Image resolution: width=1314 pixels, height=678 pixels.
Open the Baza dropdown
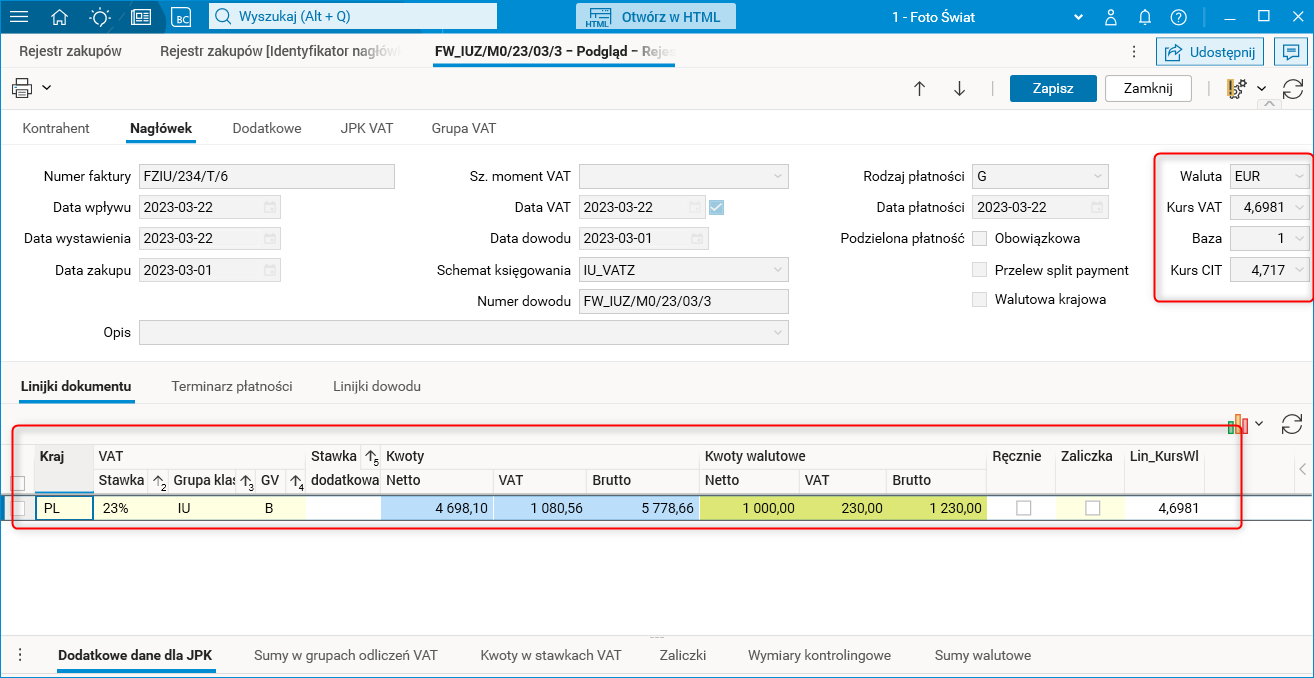coord(1299,239)
